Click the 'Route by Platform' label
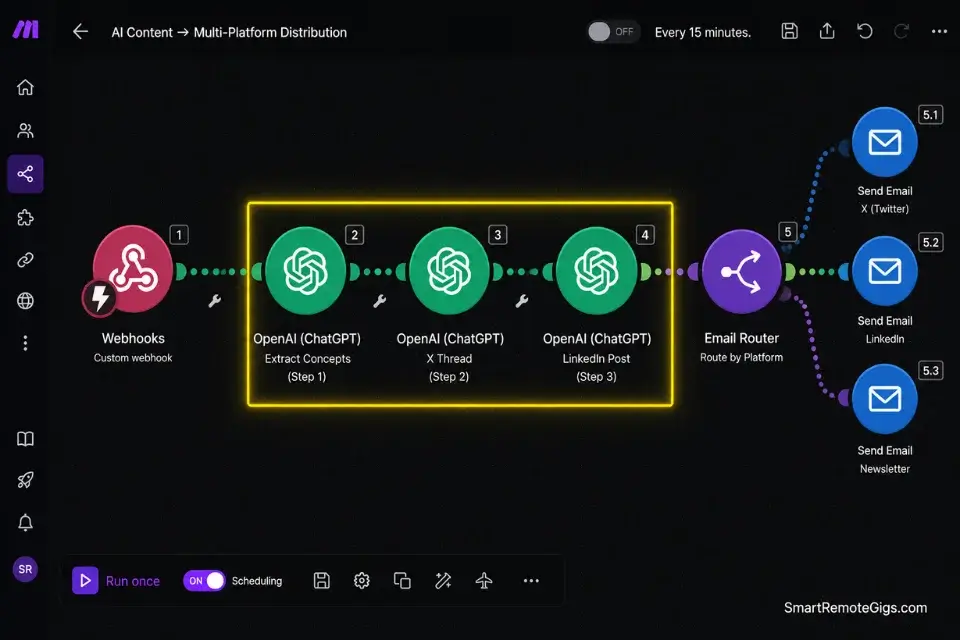Screen dimensions: 960x640 (x=741, y=358)
